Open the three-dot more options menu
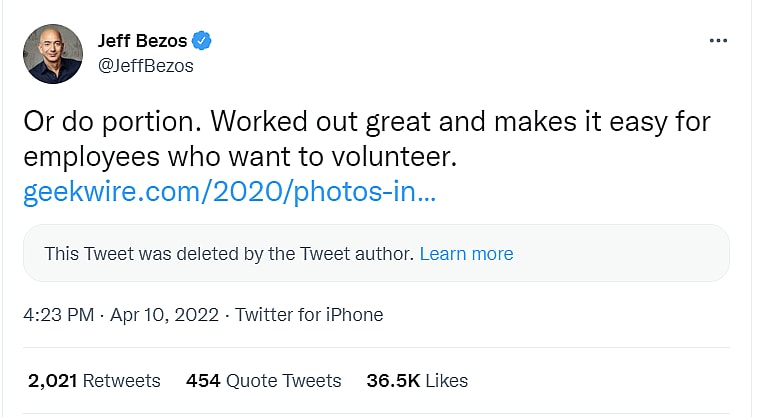762x417 pixels. pyautogui.click(x=718, y=41)
